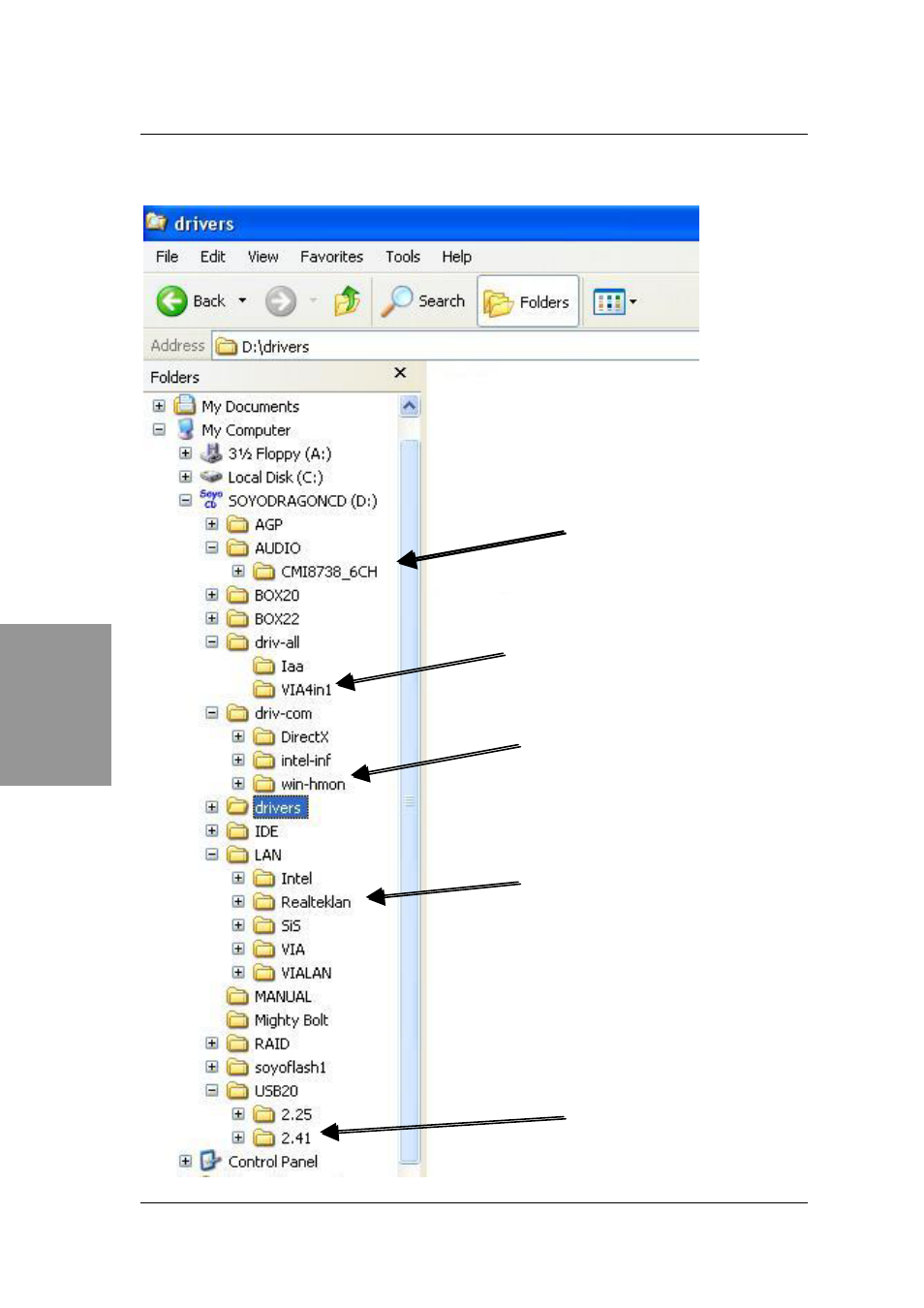Viewport: 924px width, 1308px height.
Task: Collapse the LAN folder node
Action: 211,855
